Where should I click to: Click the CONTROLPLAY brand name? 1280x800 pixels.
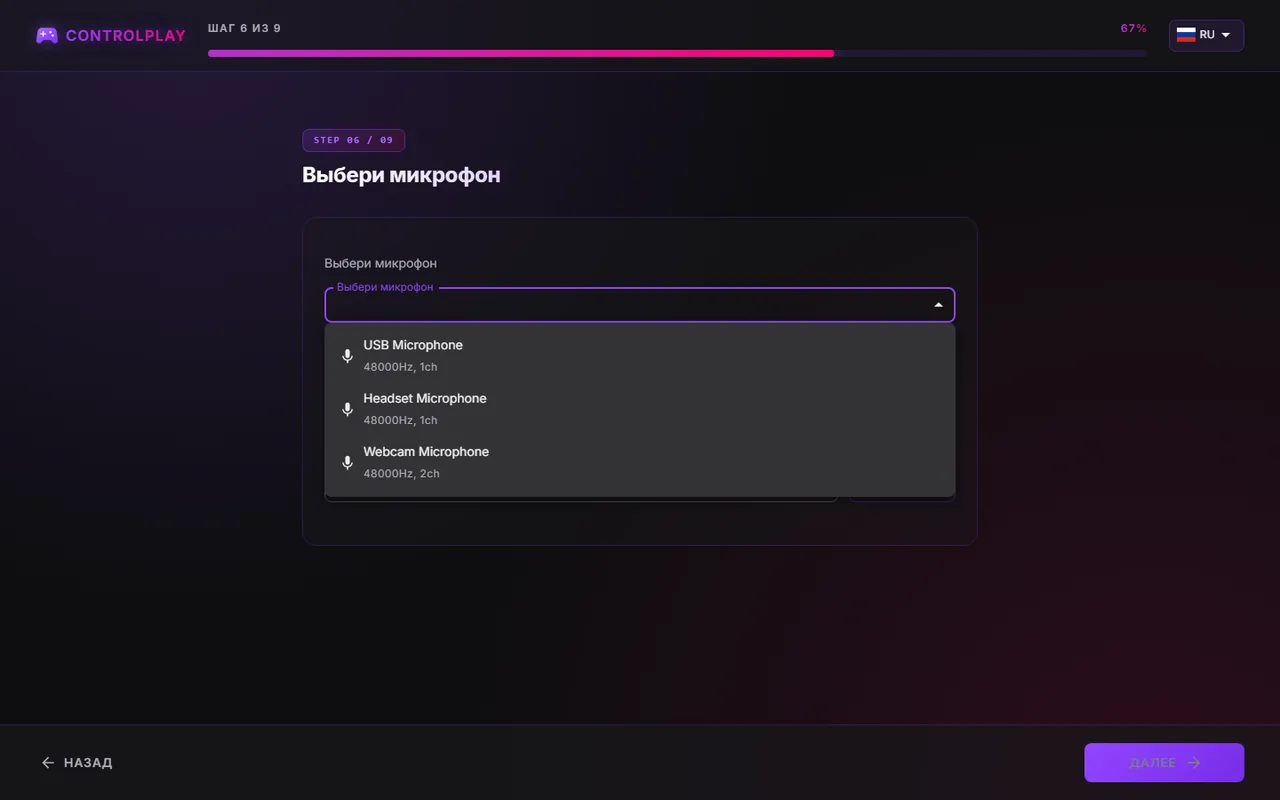[x=126, y=36]
